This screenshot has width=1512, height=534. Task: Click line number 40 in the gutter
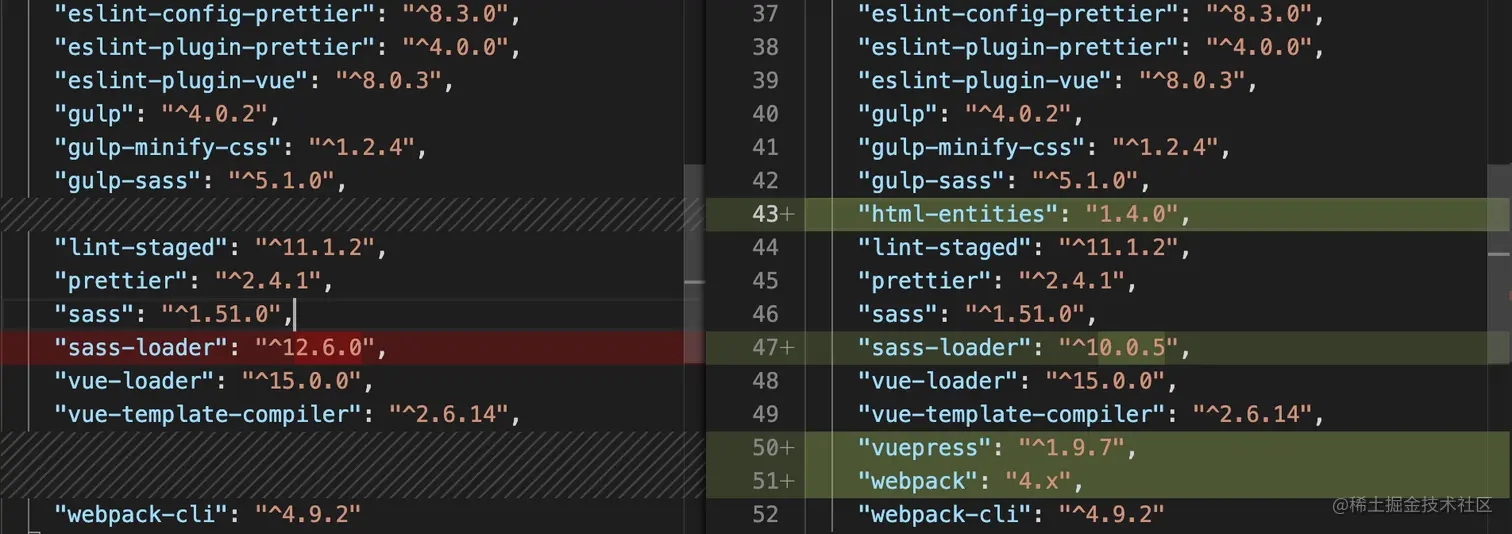tap(765, 114)
